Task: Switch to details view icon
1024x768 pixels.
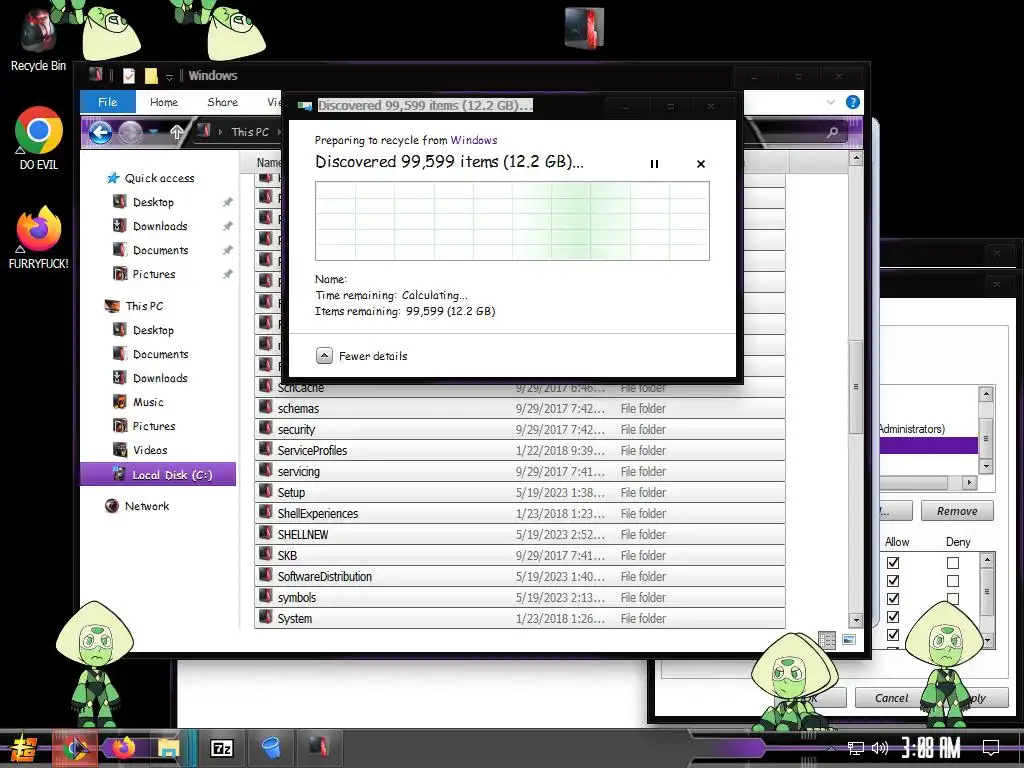Action: [x=827, y=640]
